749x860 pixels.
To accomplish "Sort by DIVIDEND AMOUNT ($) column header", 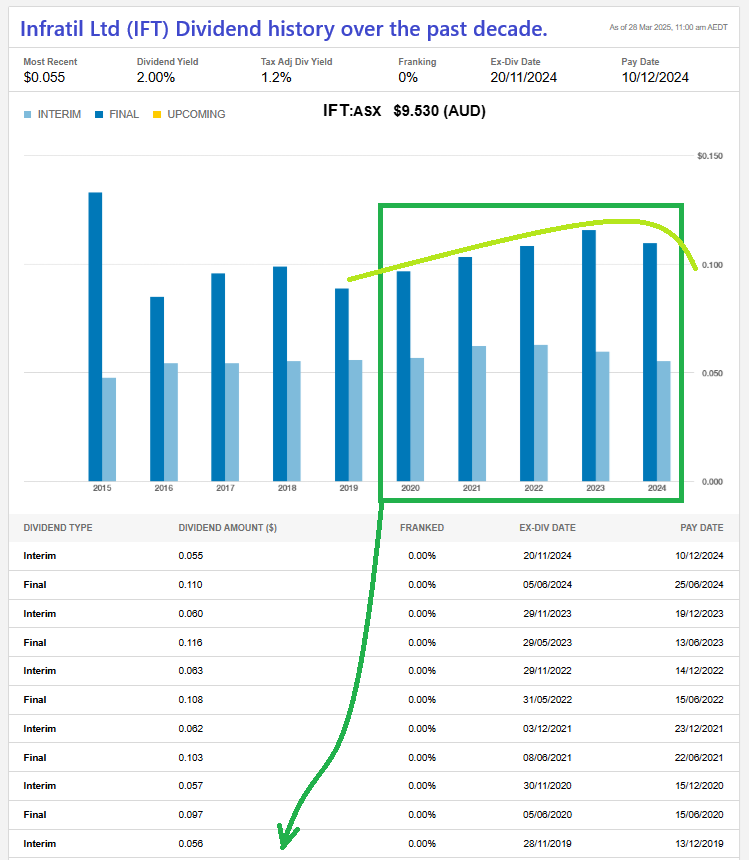I will (x=227, y=528).
